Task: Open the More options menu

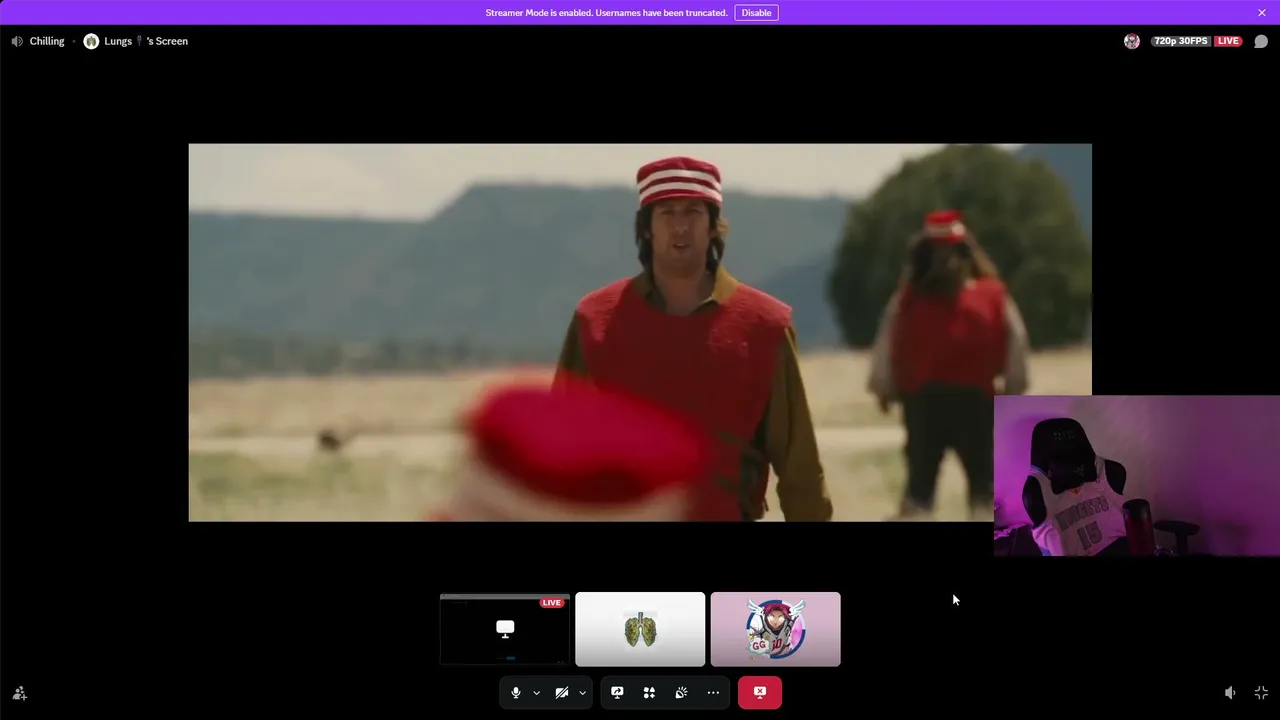Action: coord(713,692)
